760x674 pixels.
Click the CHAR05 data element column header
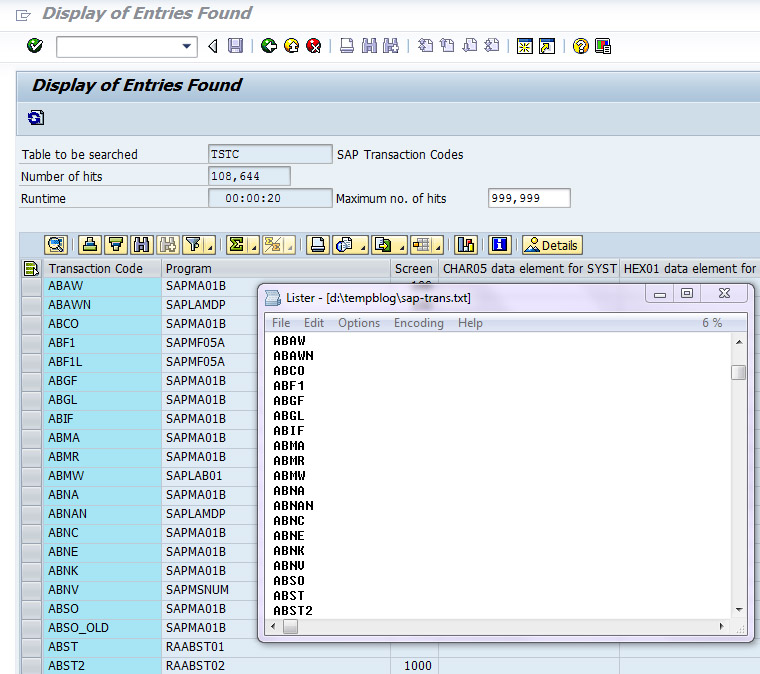(x=529, y=268)
